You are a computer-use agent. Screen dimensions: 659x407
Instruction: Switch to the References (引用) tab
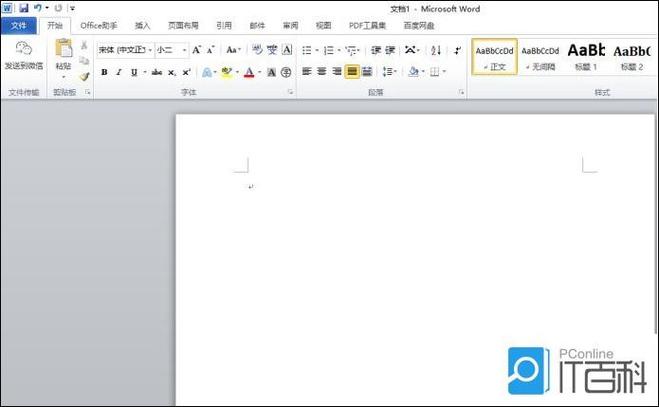pos(224,26)
